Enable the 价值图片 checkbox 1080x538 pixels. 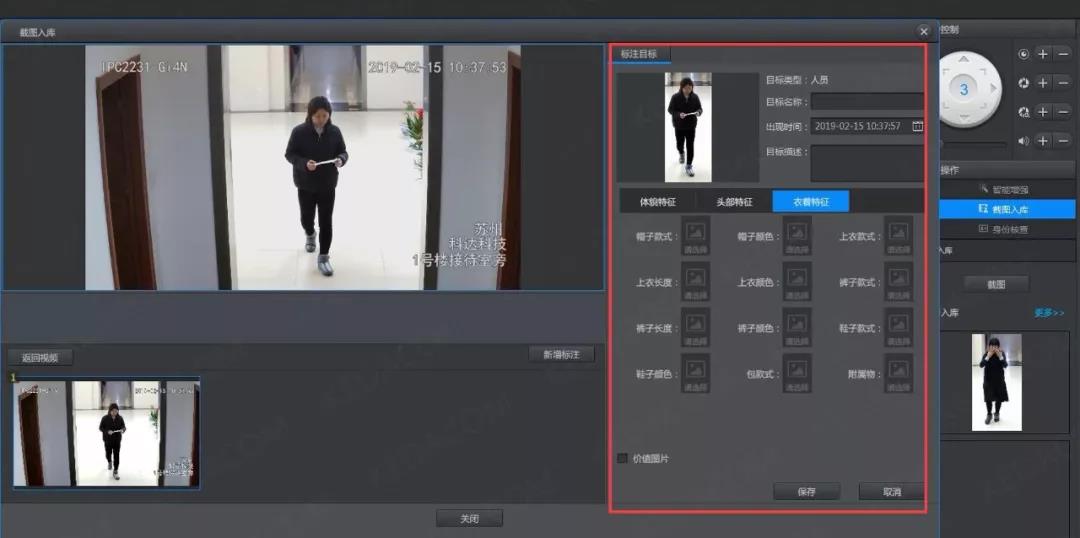623,458
